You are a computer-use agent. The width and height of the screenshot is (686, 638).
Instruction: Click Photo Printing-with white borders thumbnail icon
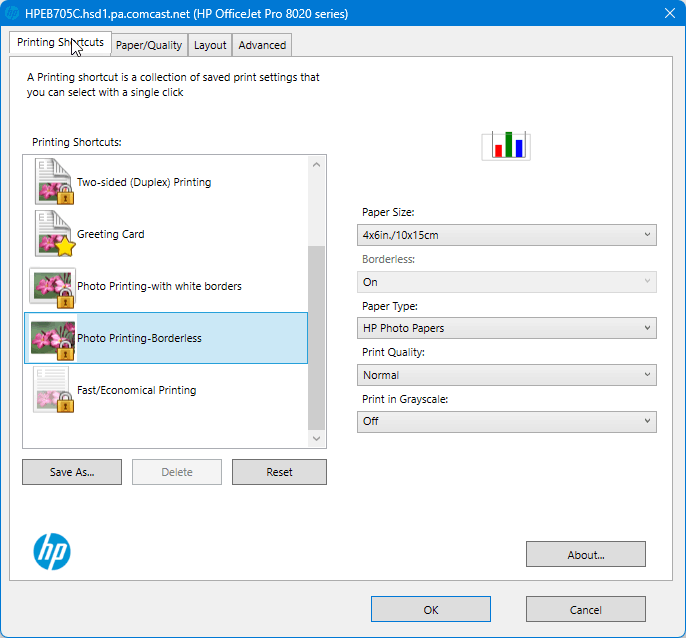[52, 287]
